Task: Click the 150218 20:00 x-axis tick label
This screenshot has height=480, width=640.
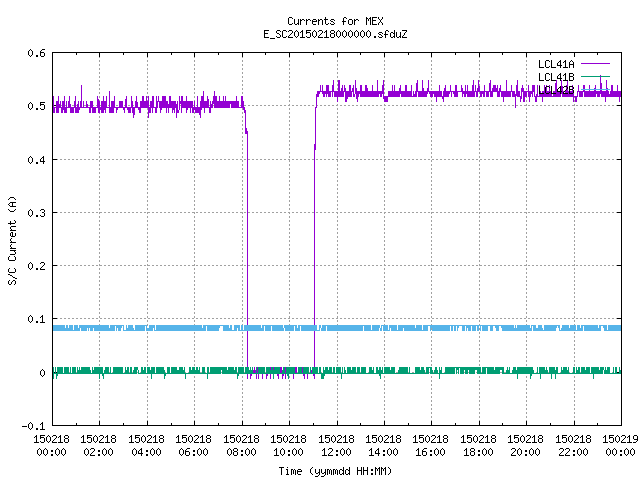Action: tap(525, 445)
